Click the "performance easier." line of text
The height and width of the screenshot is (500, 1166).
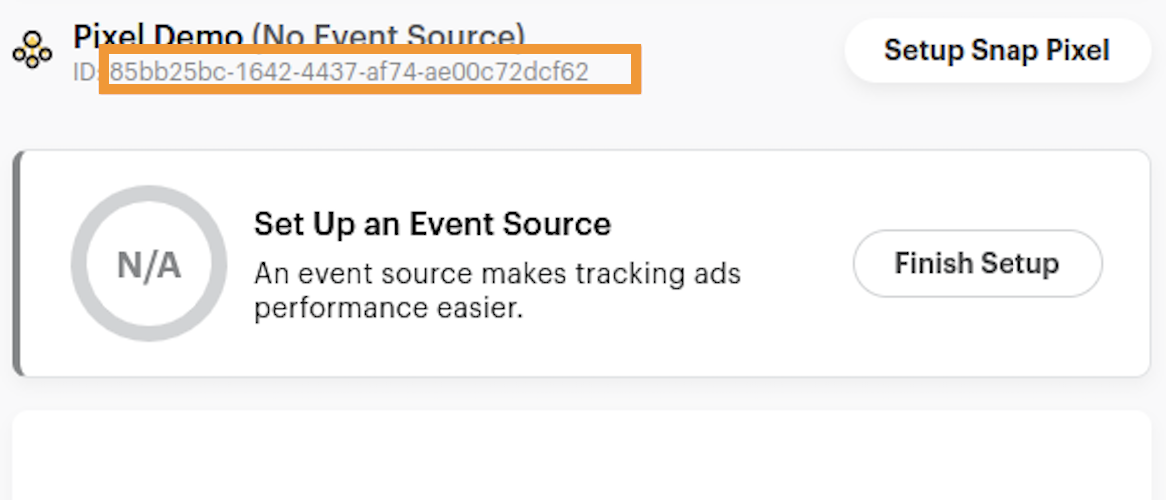(388, 308)
